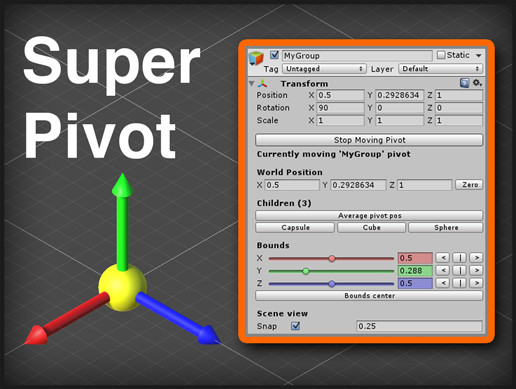The height and width of the screenshot is (389, 516).
Task: Click the X bounds maximum arrow button
Action: 476,258
